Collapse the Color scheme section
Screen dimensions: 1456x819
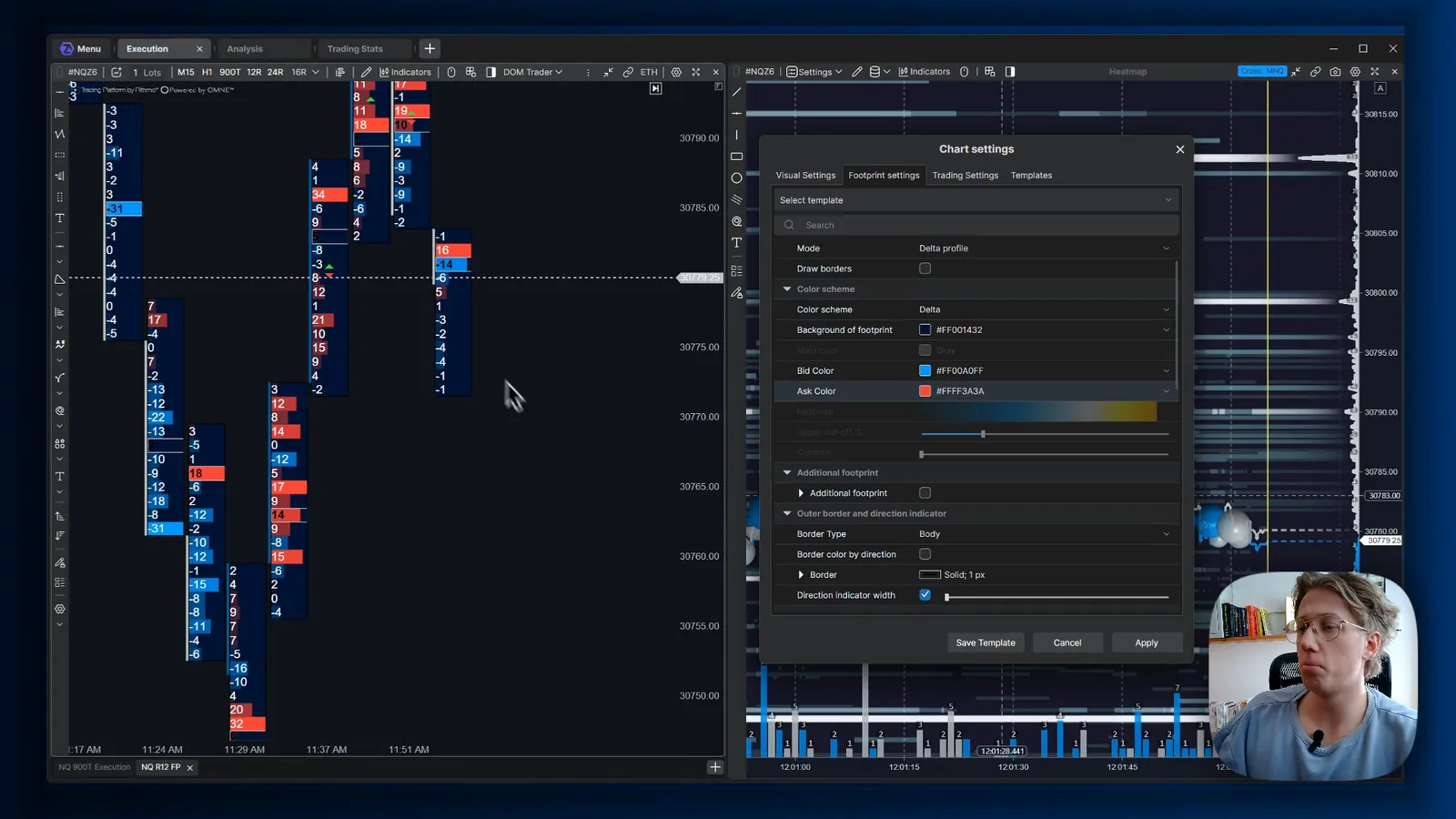(787, 289)
